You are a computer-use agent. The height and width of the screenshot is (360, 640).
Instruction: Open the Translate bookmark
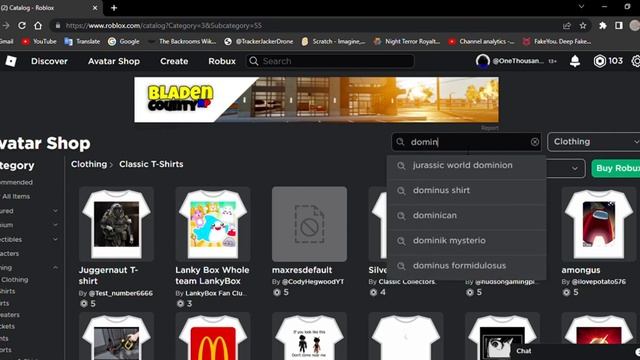pos(82,41)
